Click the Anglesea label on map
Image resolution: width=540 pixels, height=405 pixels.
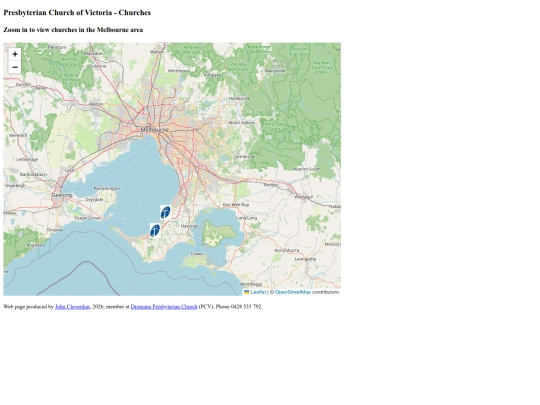click(36, 245)
